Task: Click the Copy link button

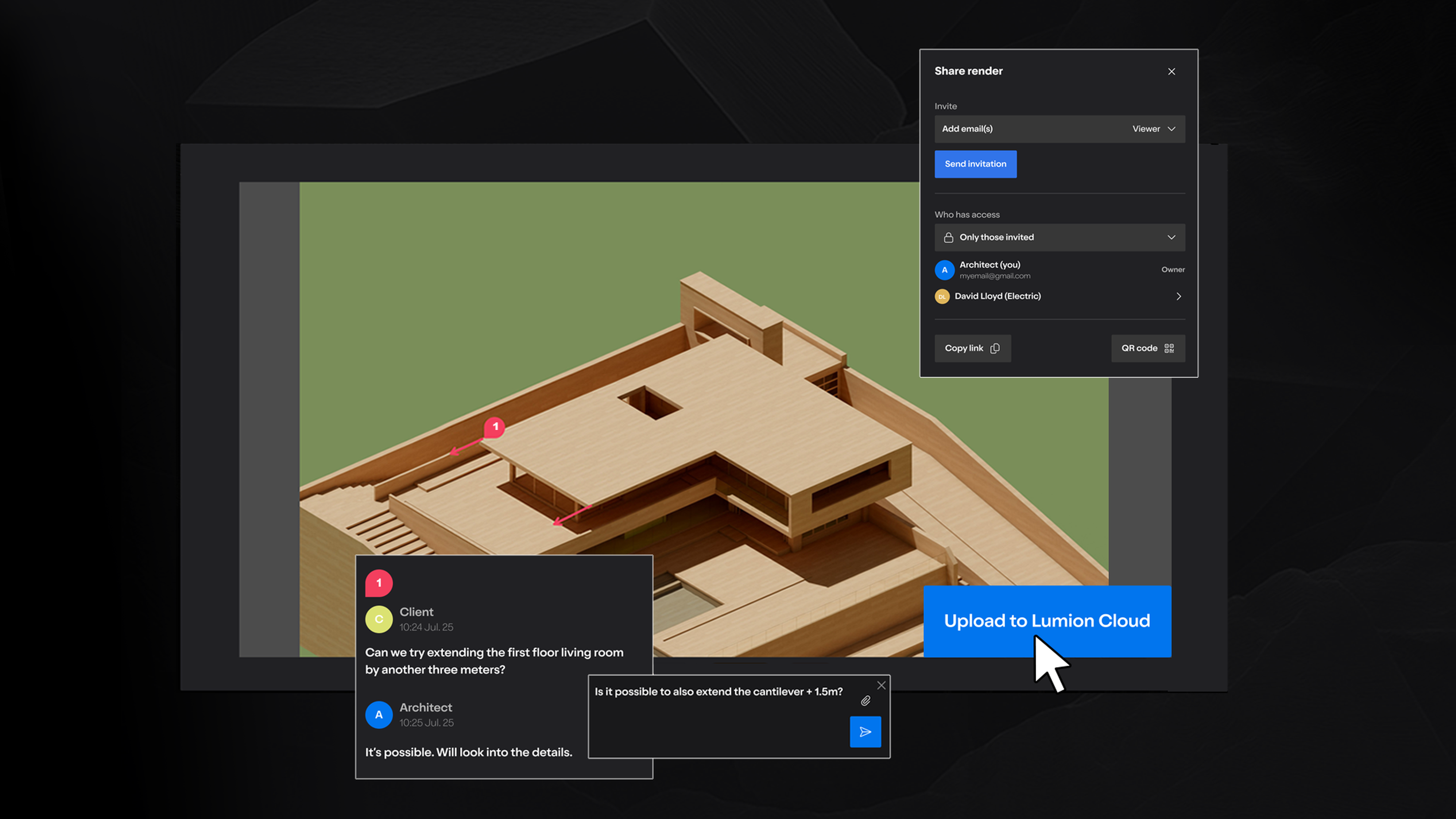Action: point(972,348)
